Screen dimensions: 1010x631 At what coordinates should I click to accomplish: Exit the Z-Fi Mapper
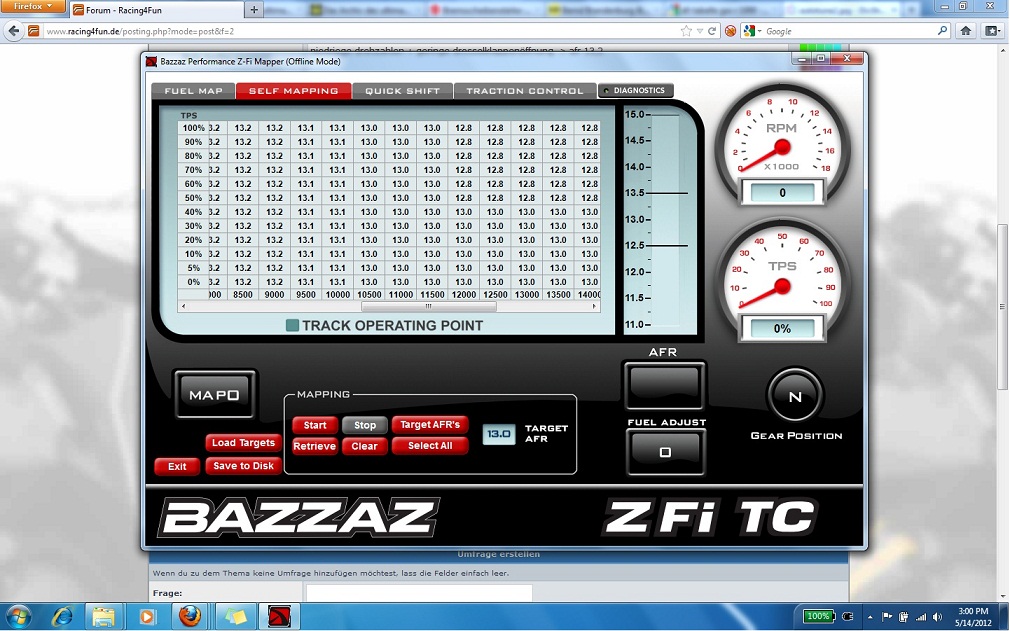click(177, 466)
